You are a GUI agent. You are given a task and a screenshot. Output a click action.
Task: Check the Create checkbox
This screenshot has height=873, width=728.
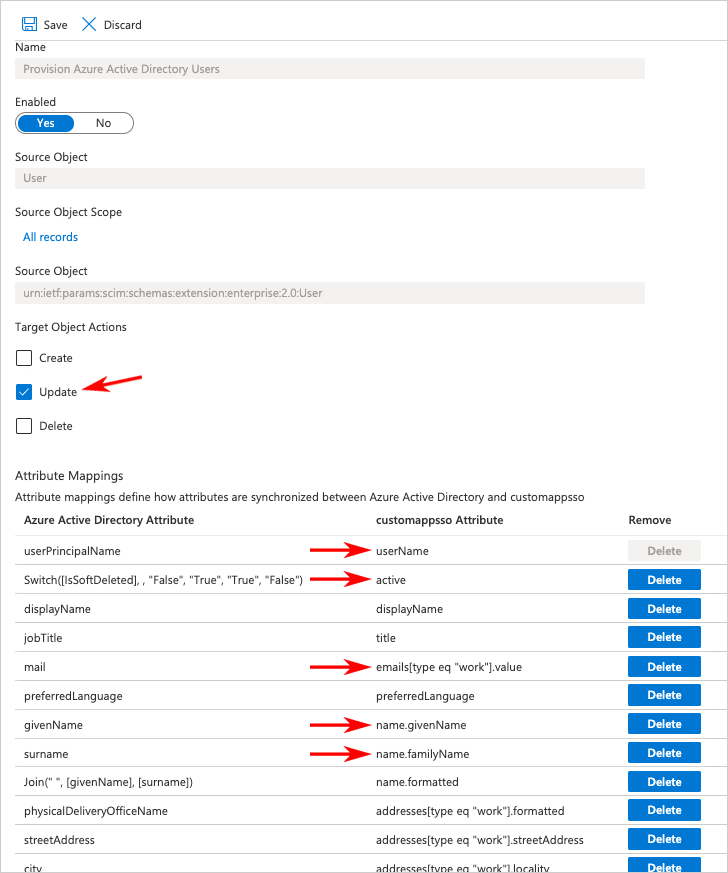click(25, 358)
